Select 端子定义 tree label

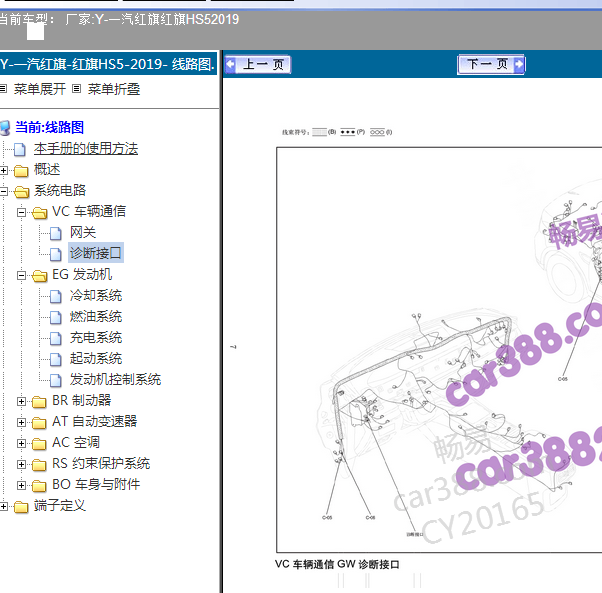[x=60, y=505]
